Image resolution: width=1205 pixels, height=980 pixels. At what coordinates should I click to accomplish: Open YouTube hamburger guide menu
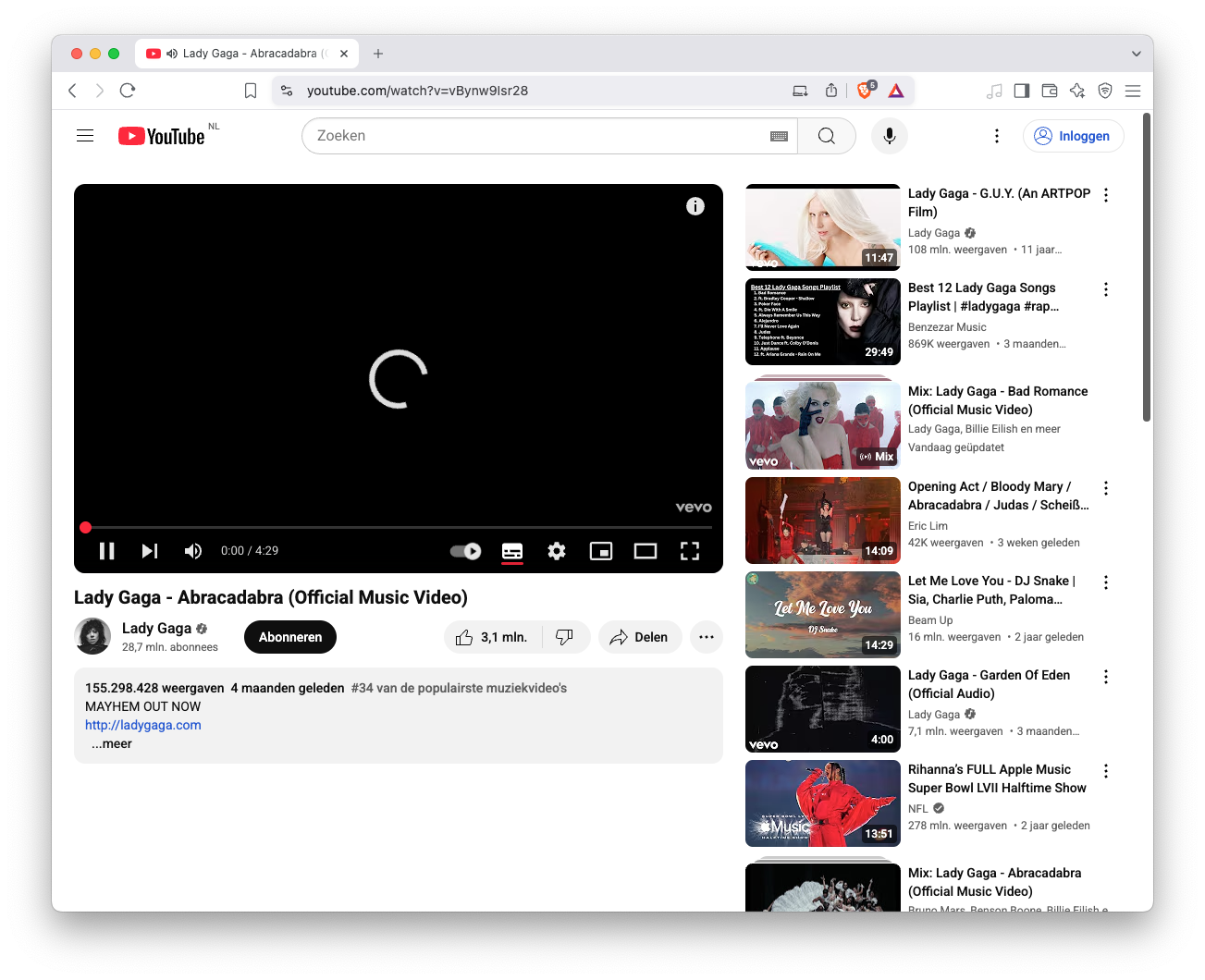coord(85,136)
